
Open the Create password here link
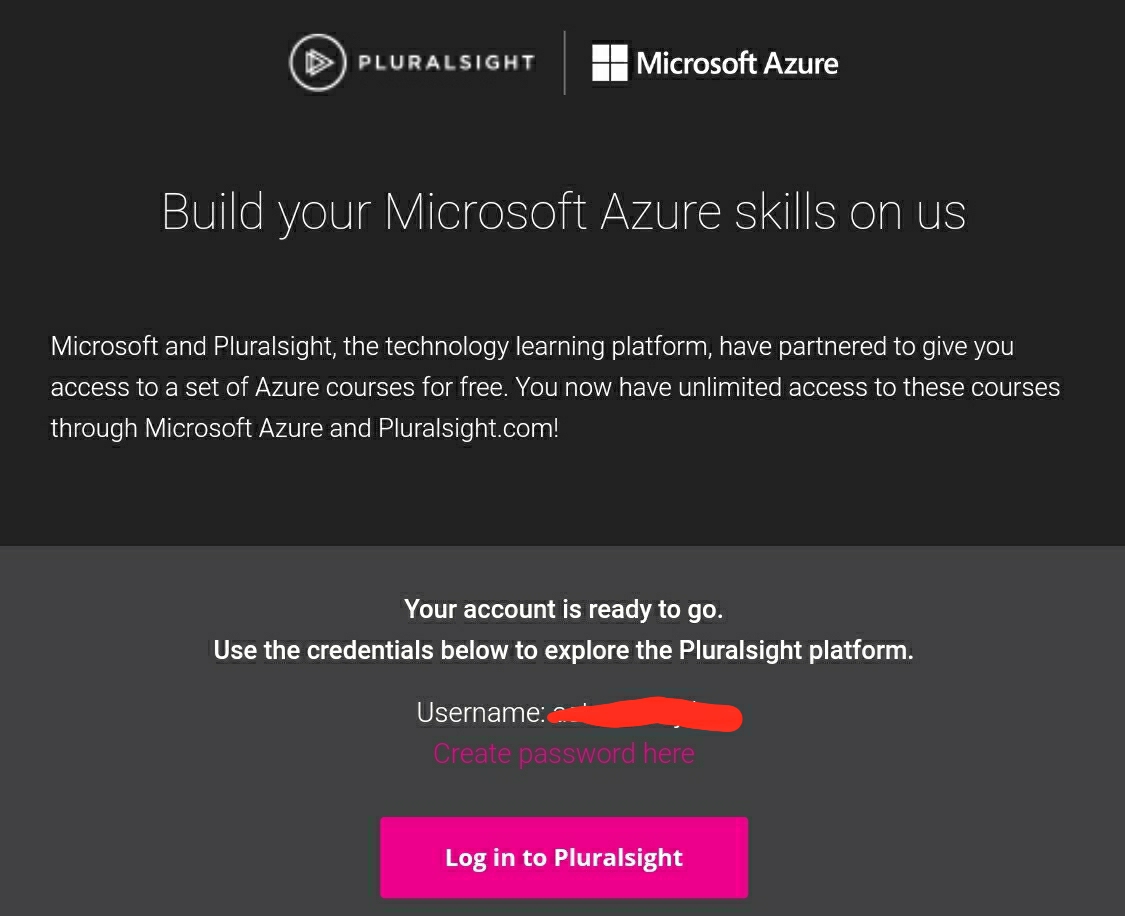coord(563,754)
